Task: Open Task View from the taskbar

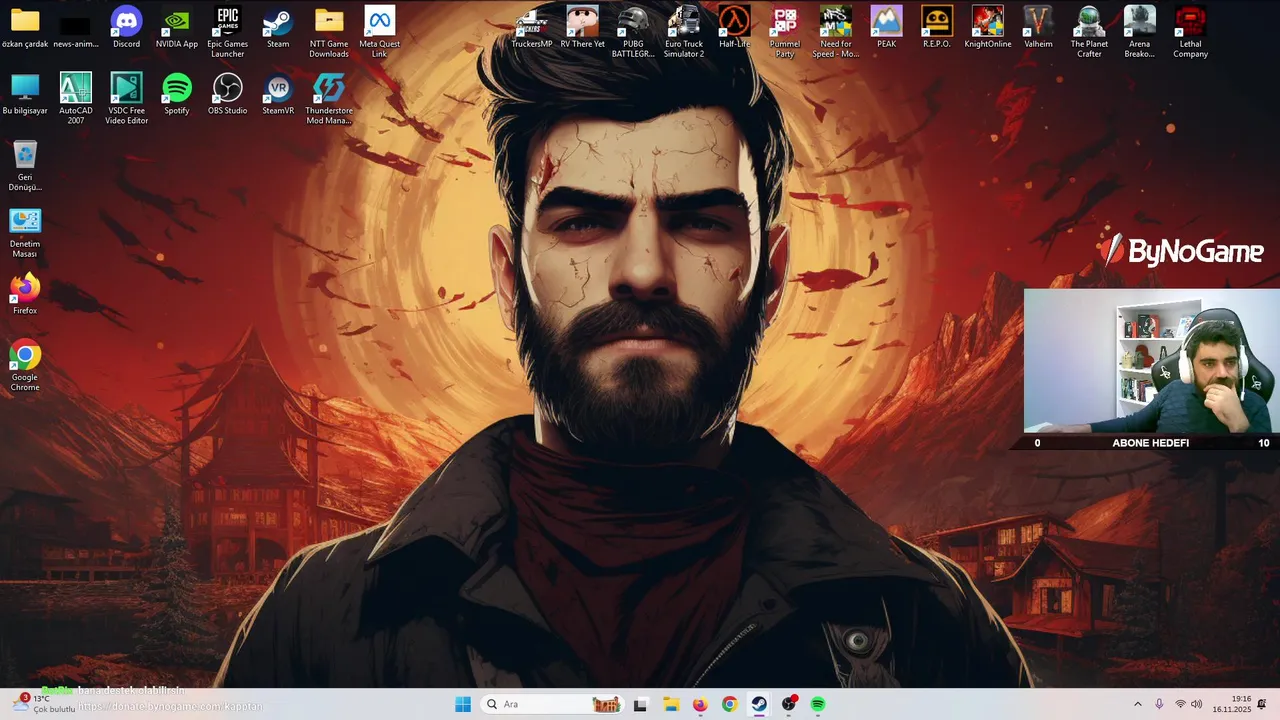Action: click(x=640, y=704)
